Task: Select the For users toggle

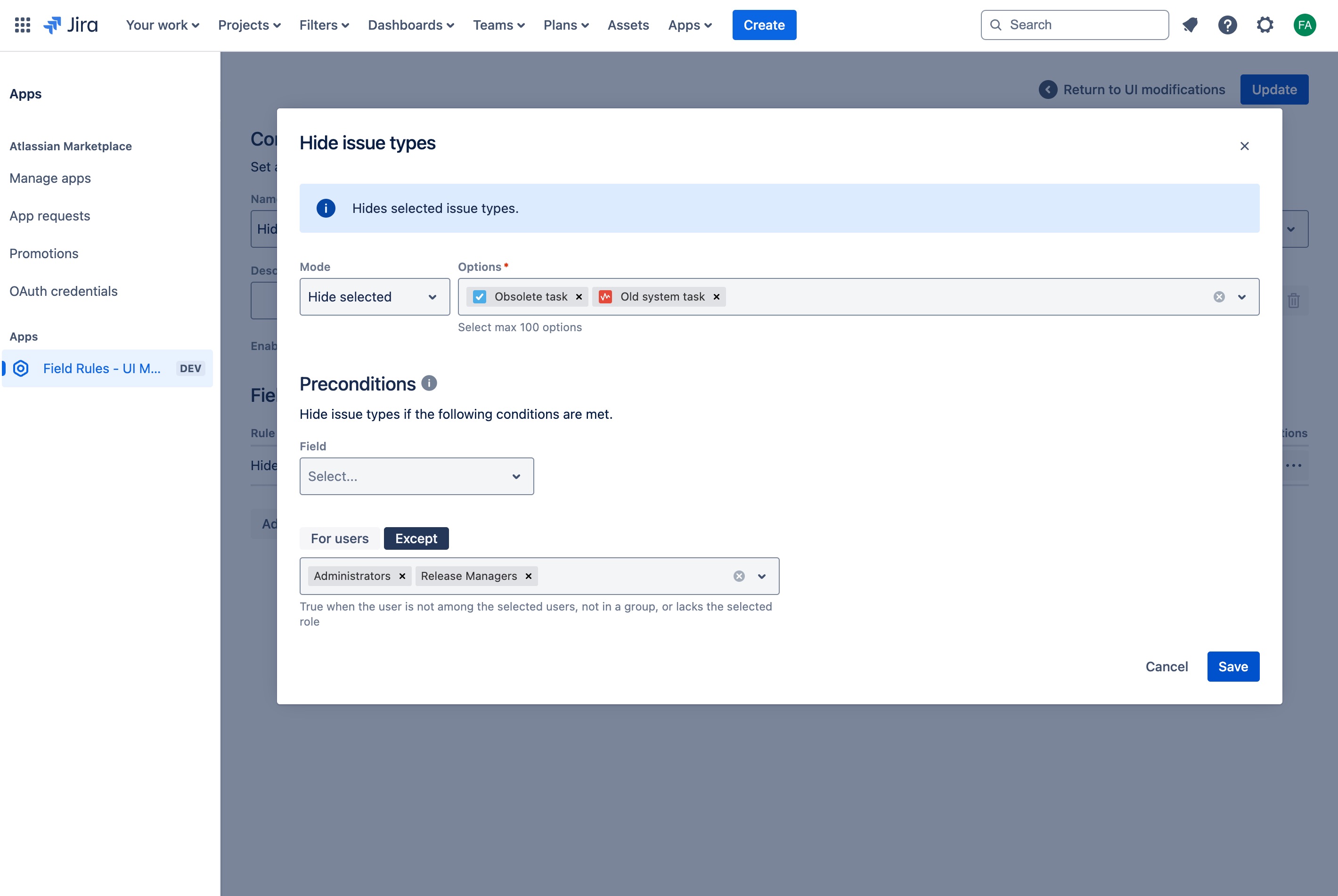Action: (x=339, y=538)
